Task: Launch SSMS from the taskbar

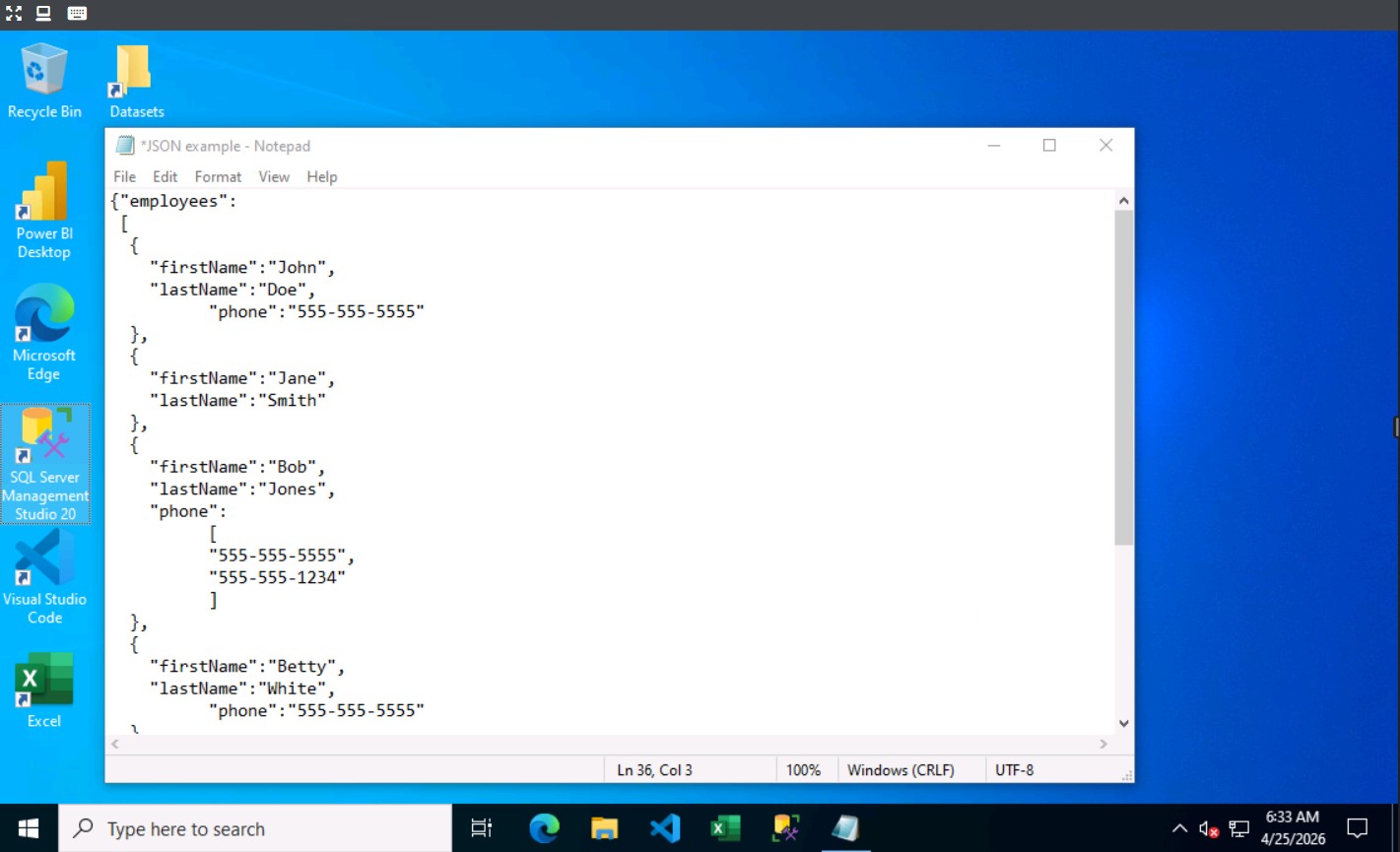Action: pyautogui.click(x=785, y=827)
